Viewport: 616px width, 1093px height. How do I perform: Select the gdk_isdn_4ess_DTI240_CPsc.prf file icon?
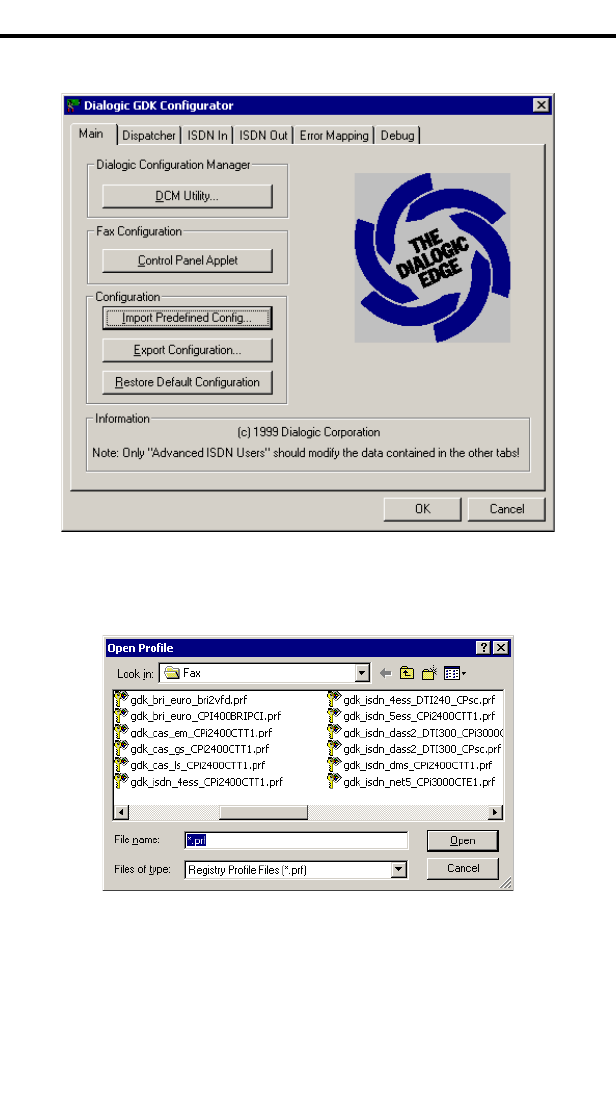click(x=334, y=699)
